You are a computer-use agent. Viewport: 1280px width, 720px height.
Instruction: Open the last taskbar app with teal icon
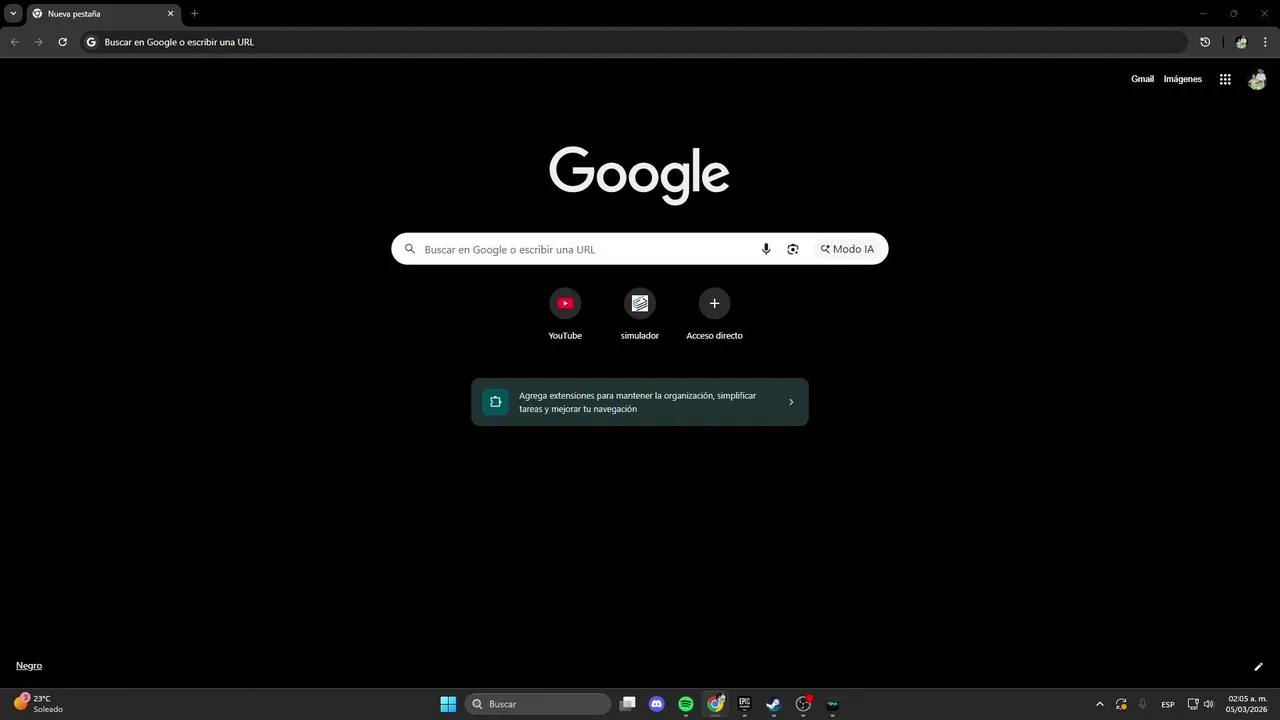(x=832, y=704)
